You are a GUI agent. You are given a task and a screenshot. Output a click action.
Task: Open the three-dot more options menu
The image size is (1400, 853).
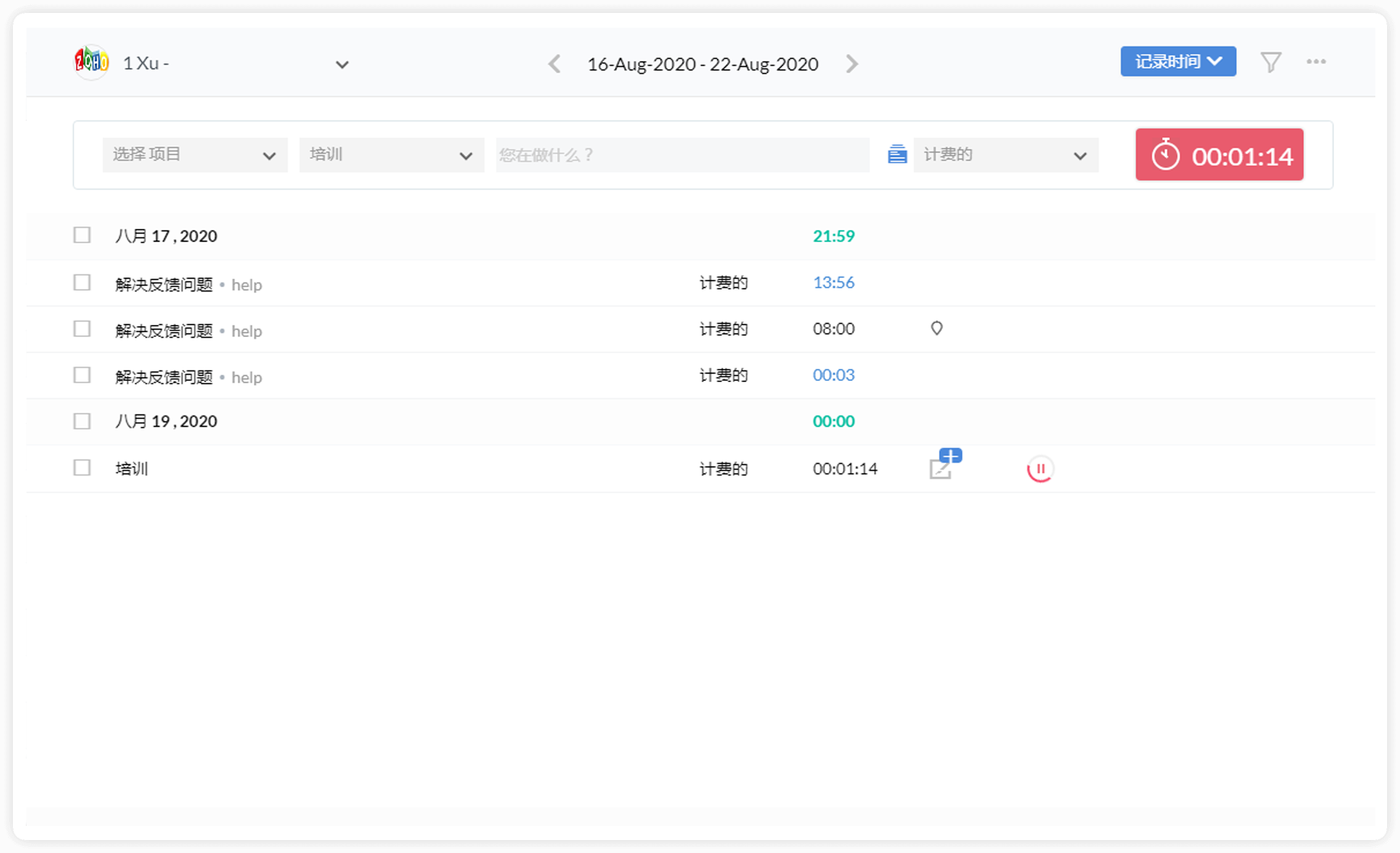point(1316,62)
